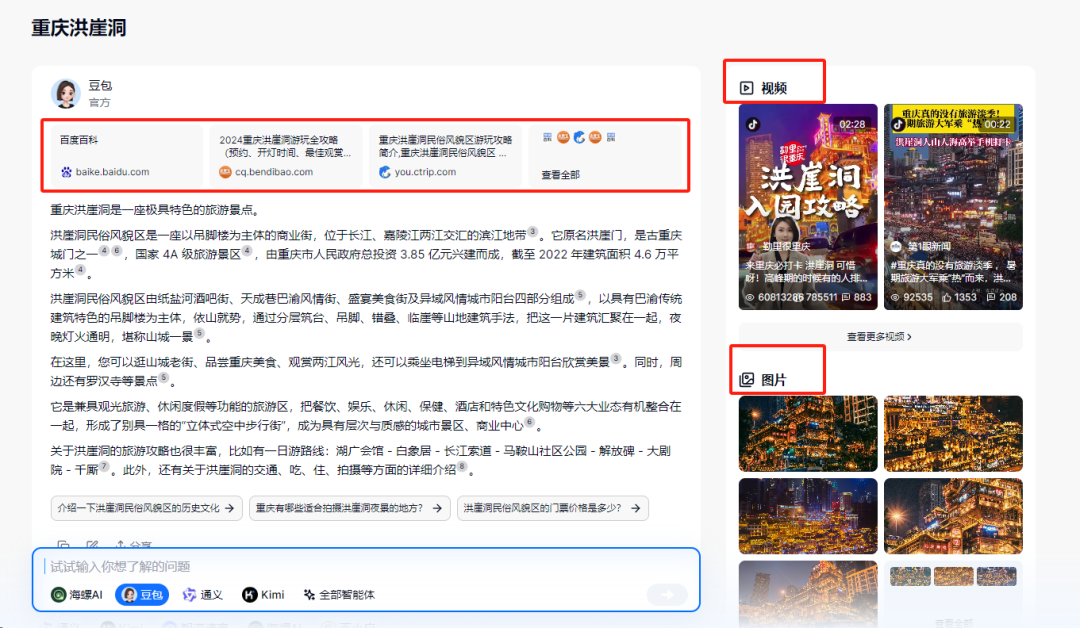
Task: Click the 883 comments count on first video
Action: click(x=856, y=297)
